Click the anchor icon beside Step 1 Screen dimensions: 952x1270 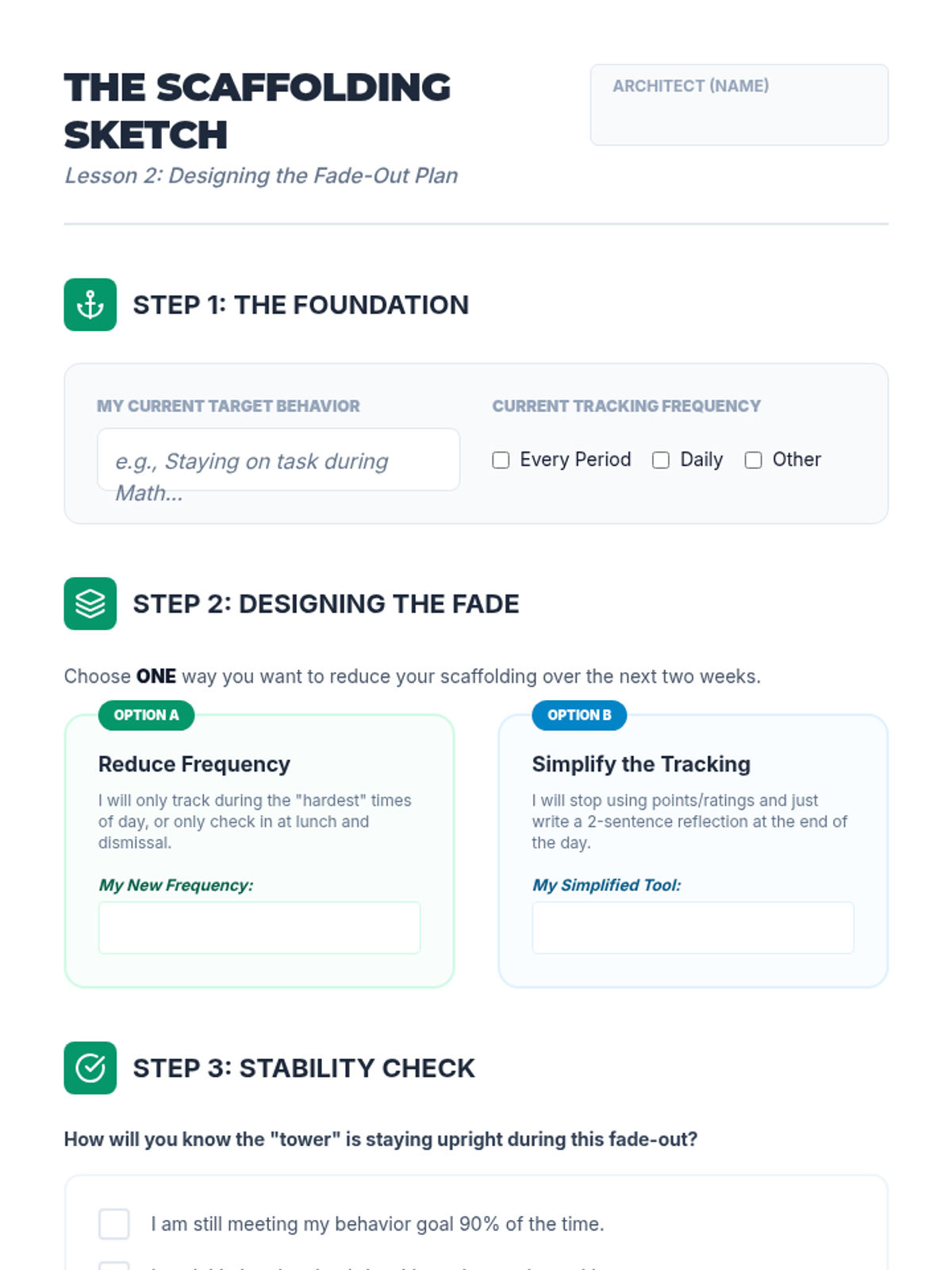click(x=90, y=305)
